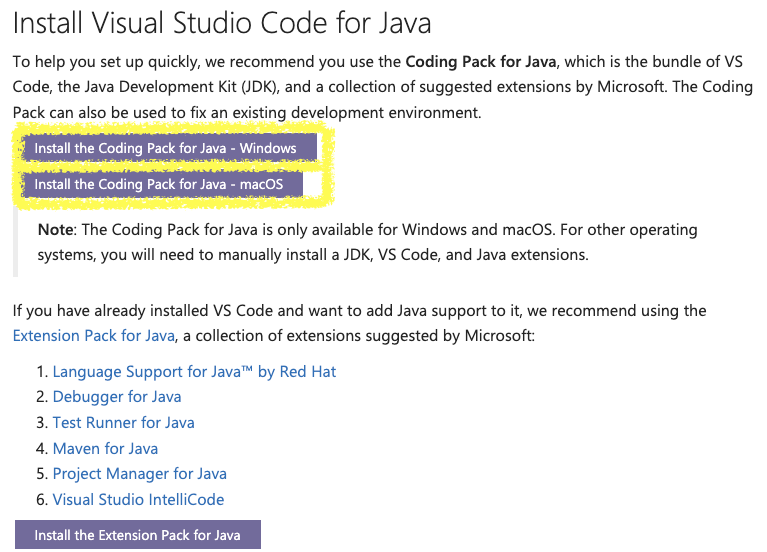This screenshot has width=767, height=552.
Task: Click the bold Note label
Action: [x=57, y=230]
